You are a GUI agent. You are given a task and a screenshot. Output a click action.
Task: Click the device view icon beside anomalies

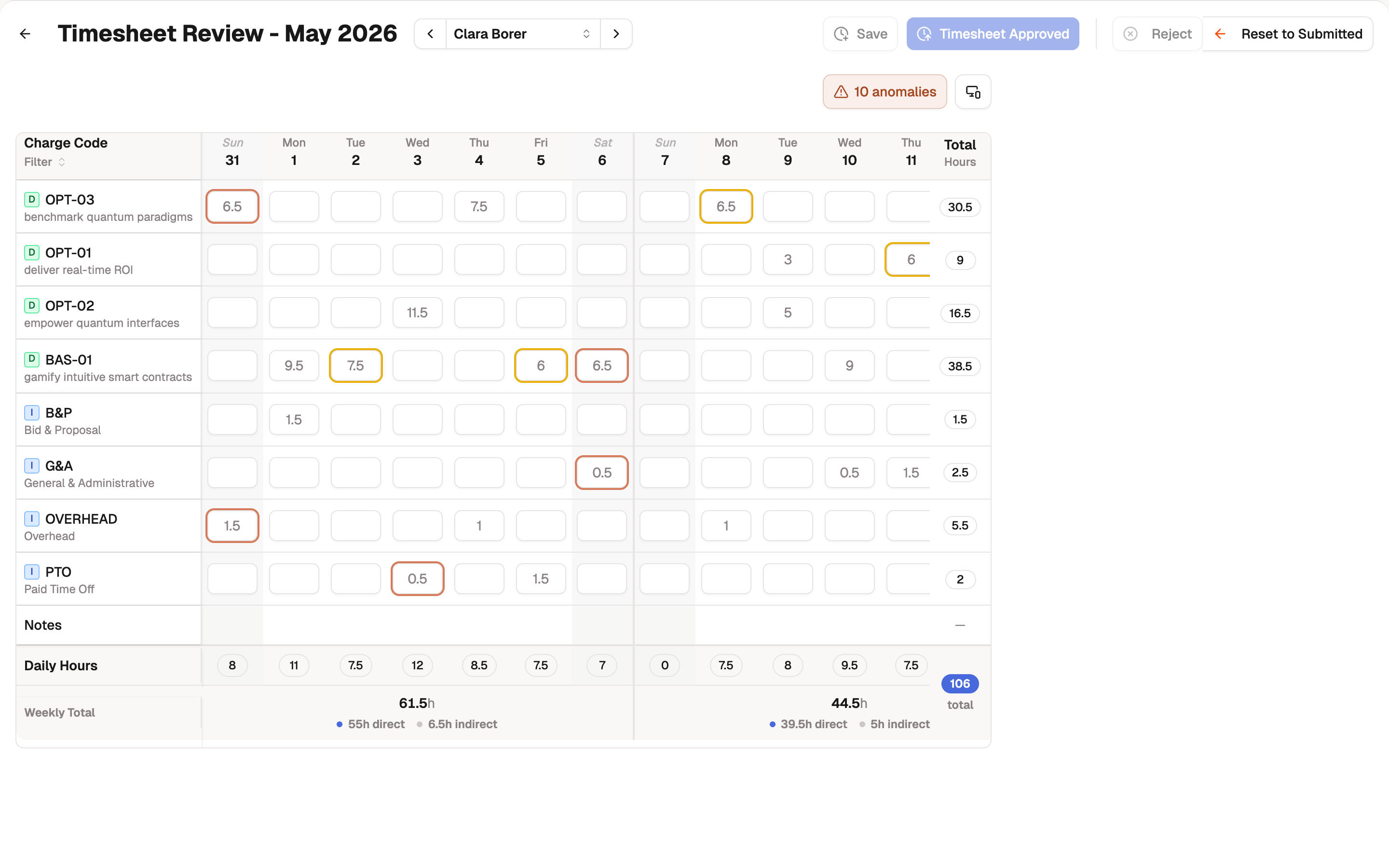(x=973, y=92)
